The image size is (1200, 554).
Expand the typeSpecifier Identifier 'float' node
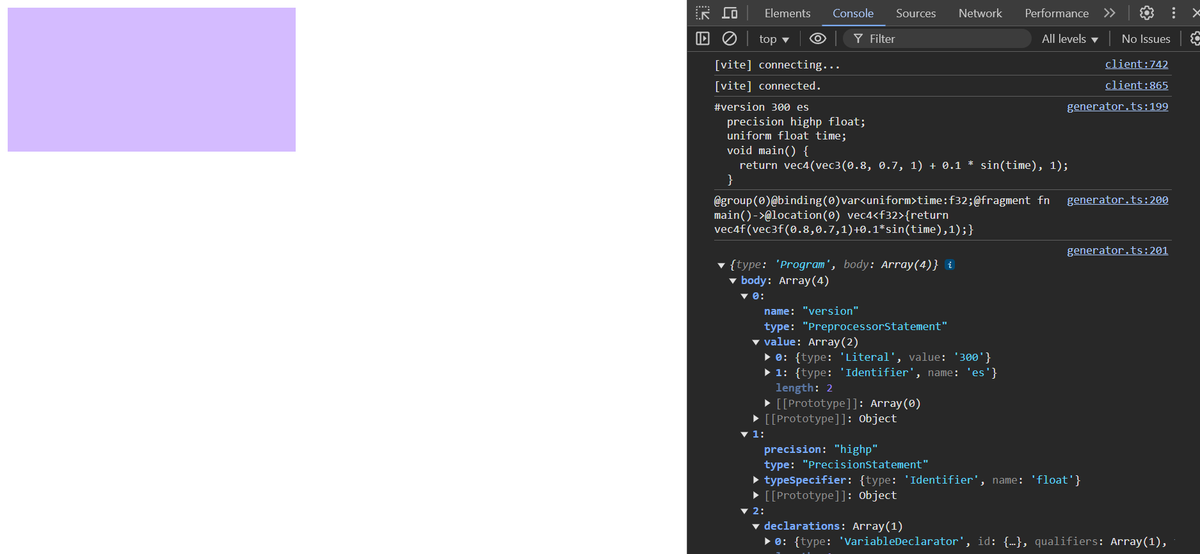(757, 481)
